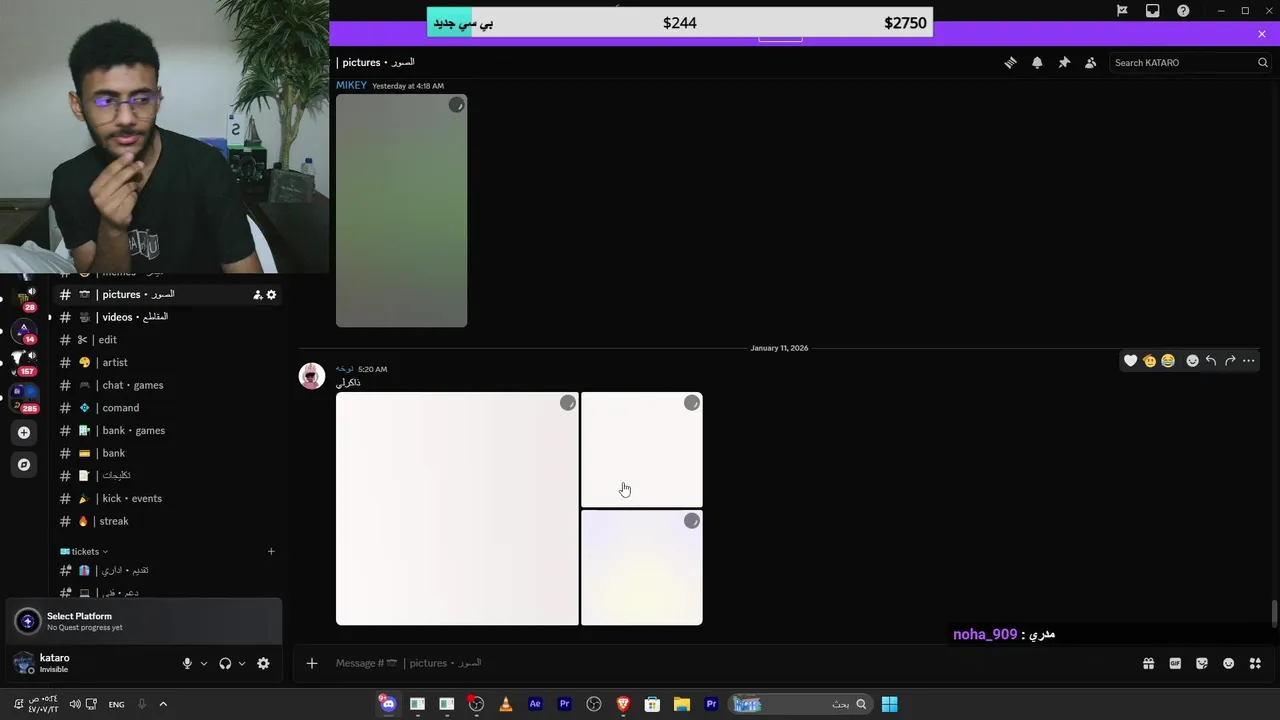Edit pictures channel settings gear
This screenshot has height=720, width=1280.
point(271,295)
